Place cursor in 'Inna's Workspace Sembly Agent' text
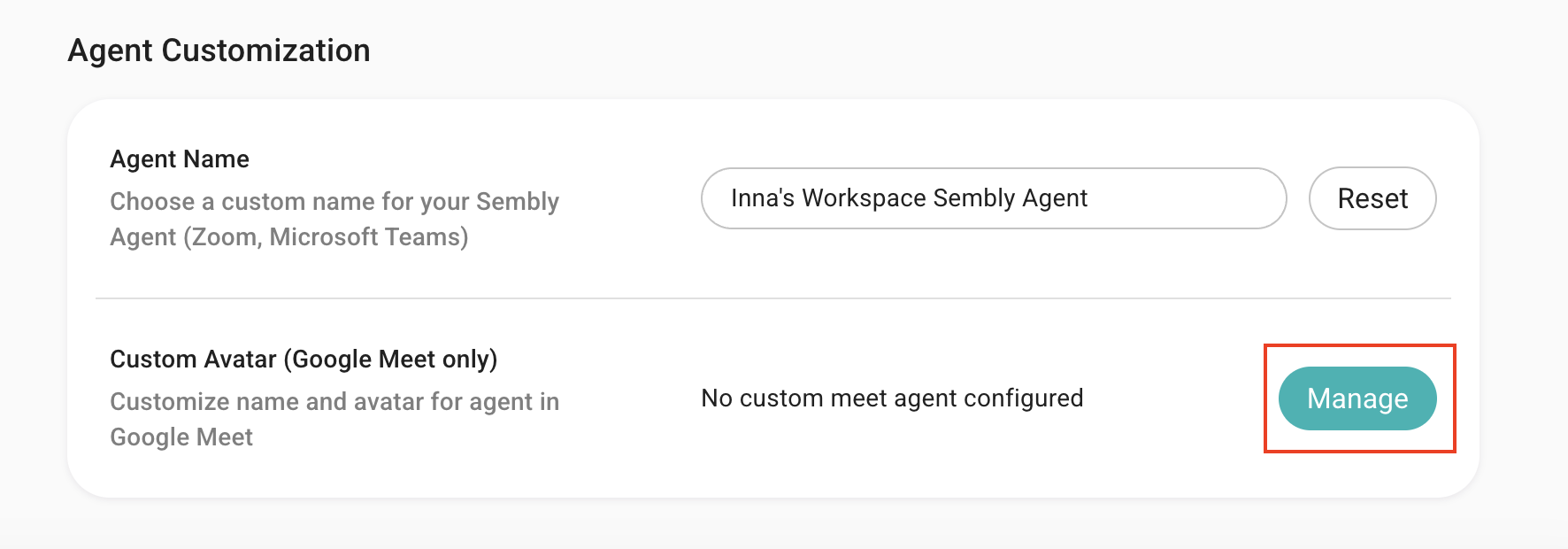 pyautogui.click(x=909, y=198)
